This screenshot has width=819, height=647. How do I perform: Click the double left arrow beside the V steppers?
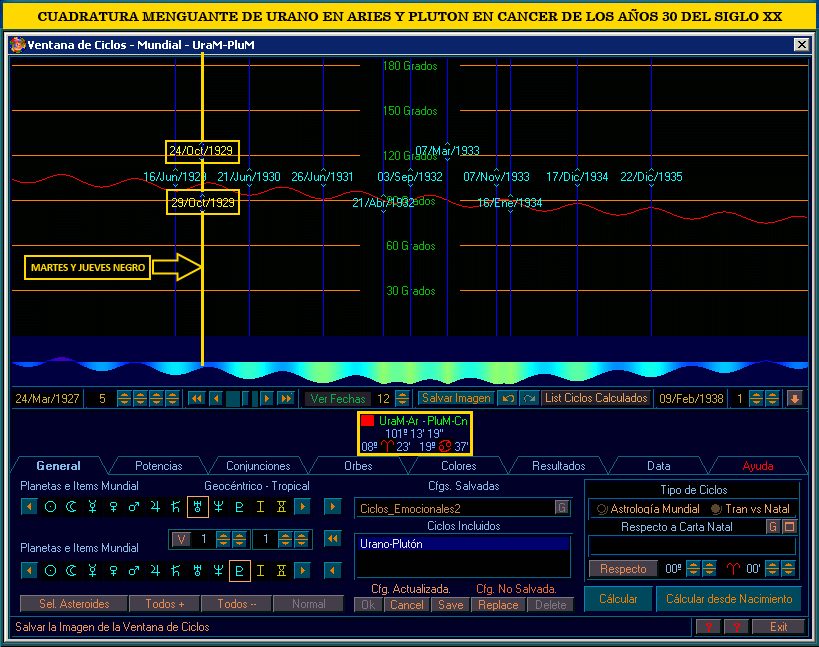[333, 538]
